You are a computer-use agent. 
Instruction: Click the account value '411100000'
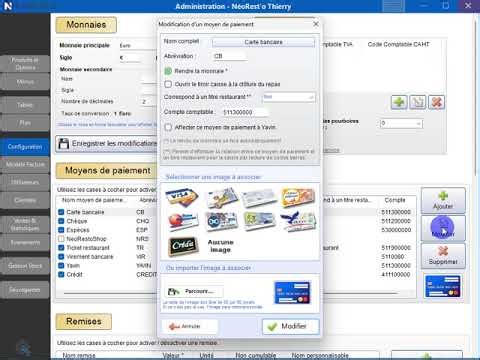(x=396, y=275)
